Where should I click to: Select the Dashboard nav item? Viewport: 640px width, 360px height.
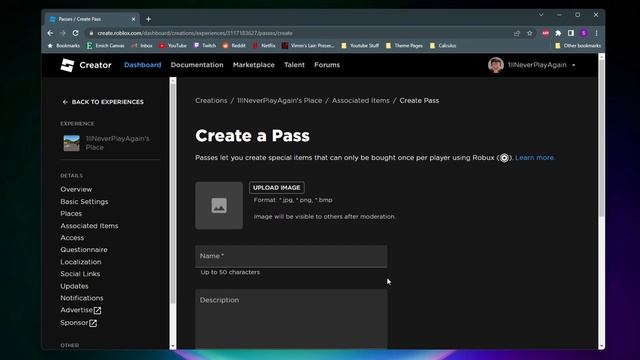point(142,65)
